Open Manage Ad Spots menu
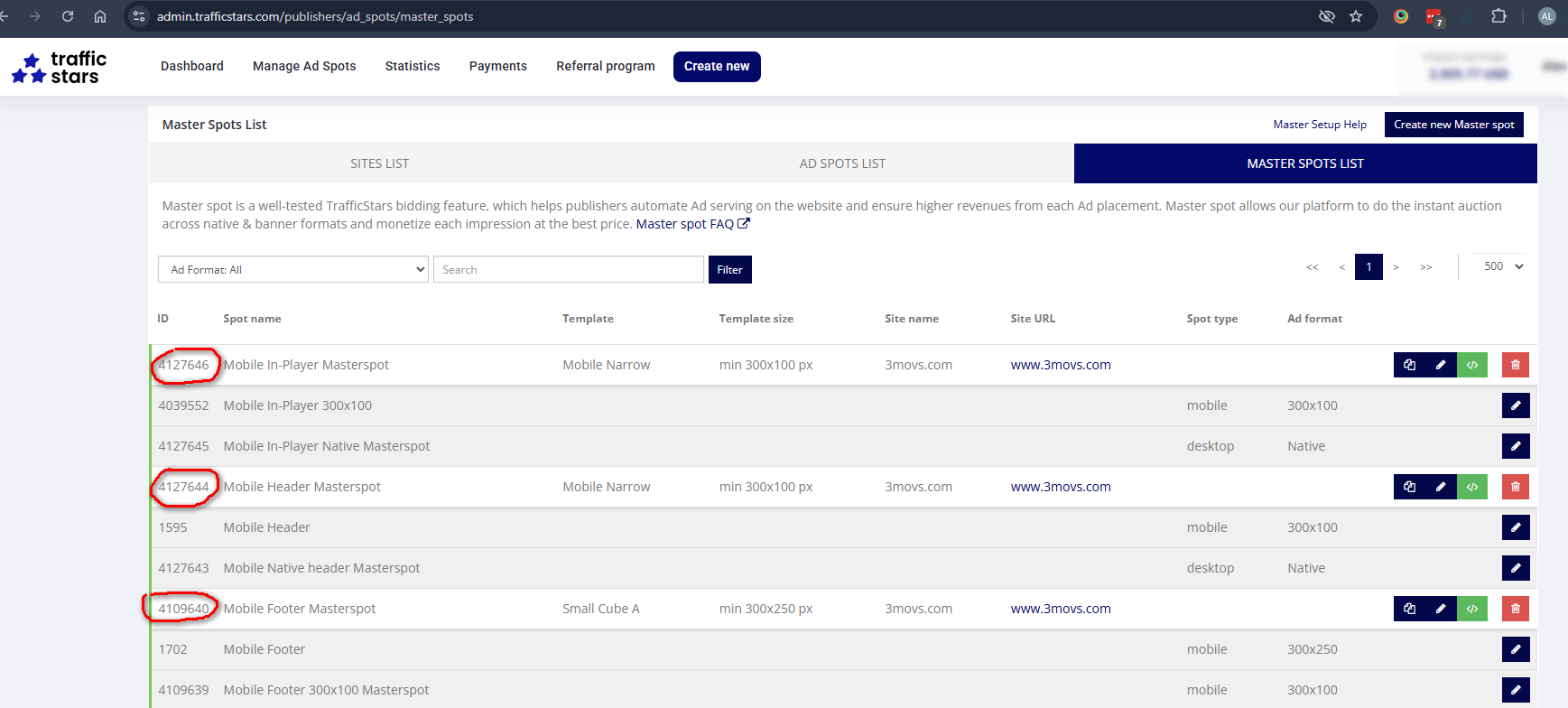The height and width of the screenshot is (708, 1568). point(304,66)
